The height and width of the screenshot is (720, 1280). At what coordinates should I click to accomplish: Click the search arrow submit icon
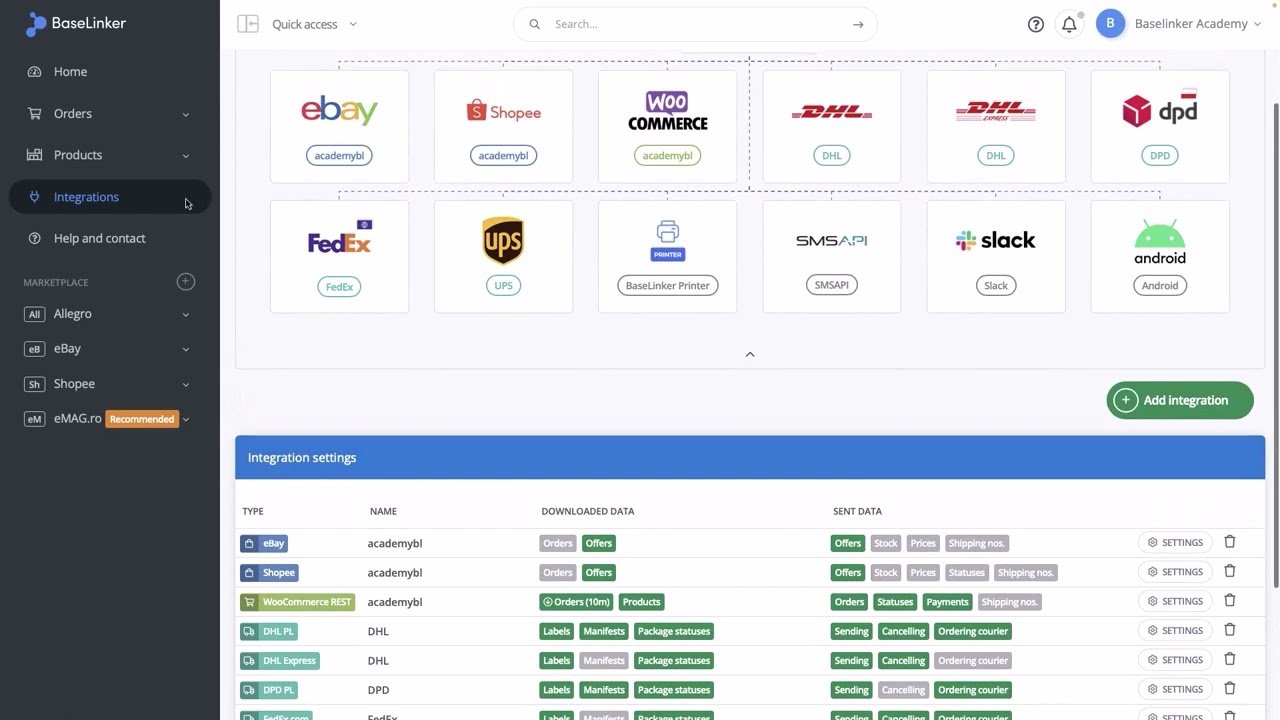coord(858,24)
